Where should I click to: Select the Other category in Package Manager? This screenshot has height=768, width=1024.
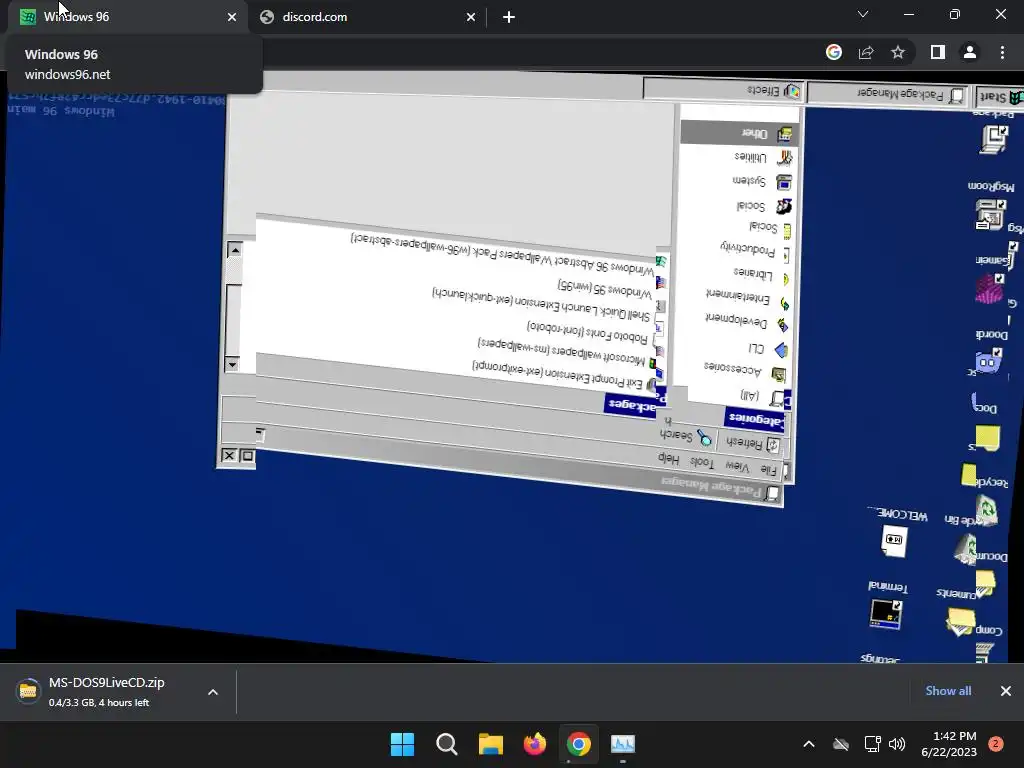[x=738, y=133]
